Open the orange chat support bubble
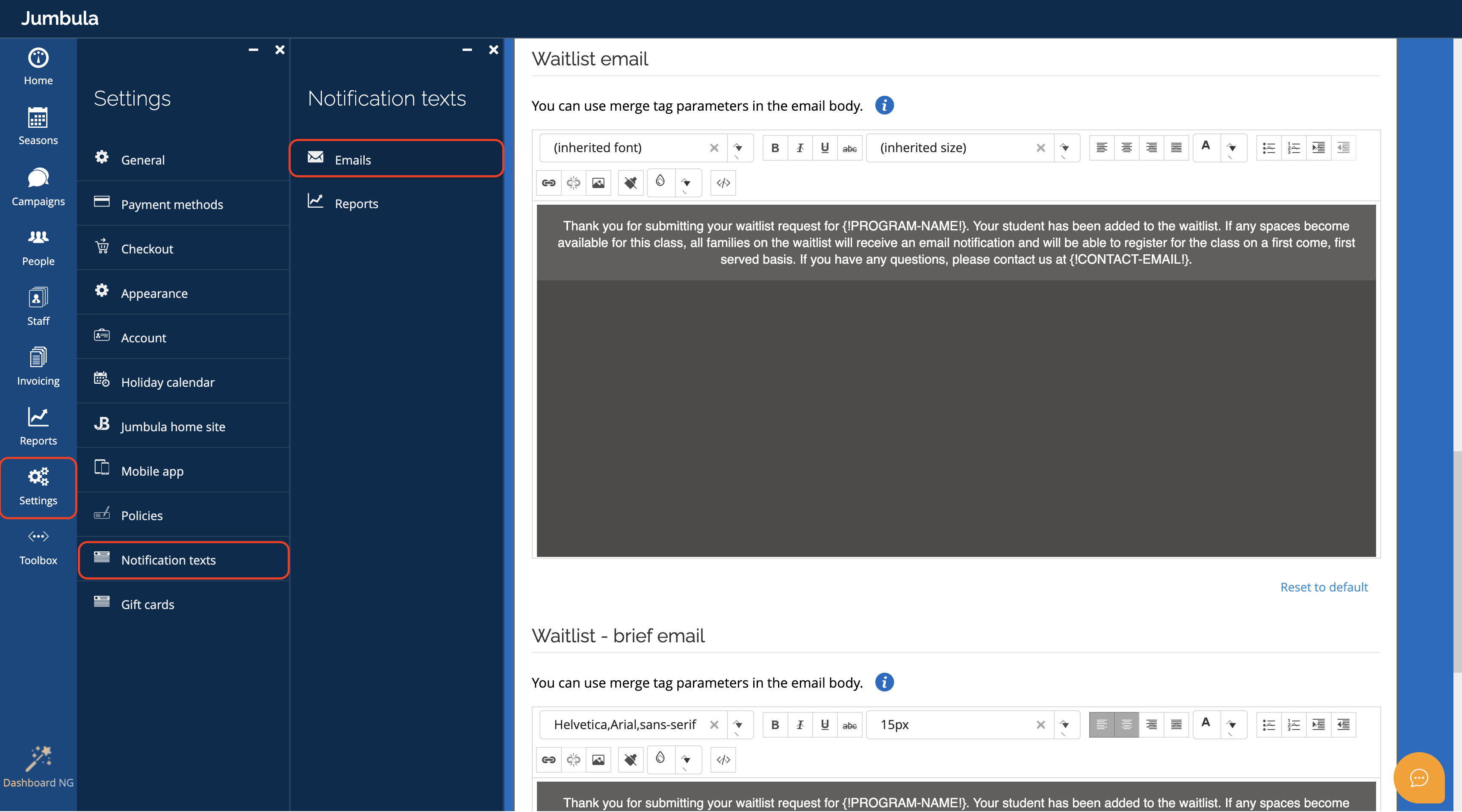 [1418, 777]
